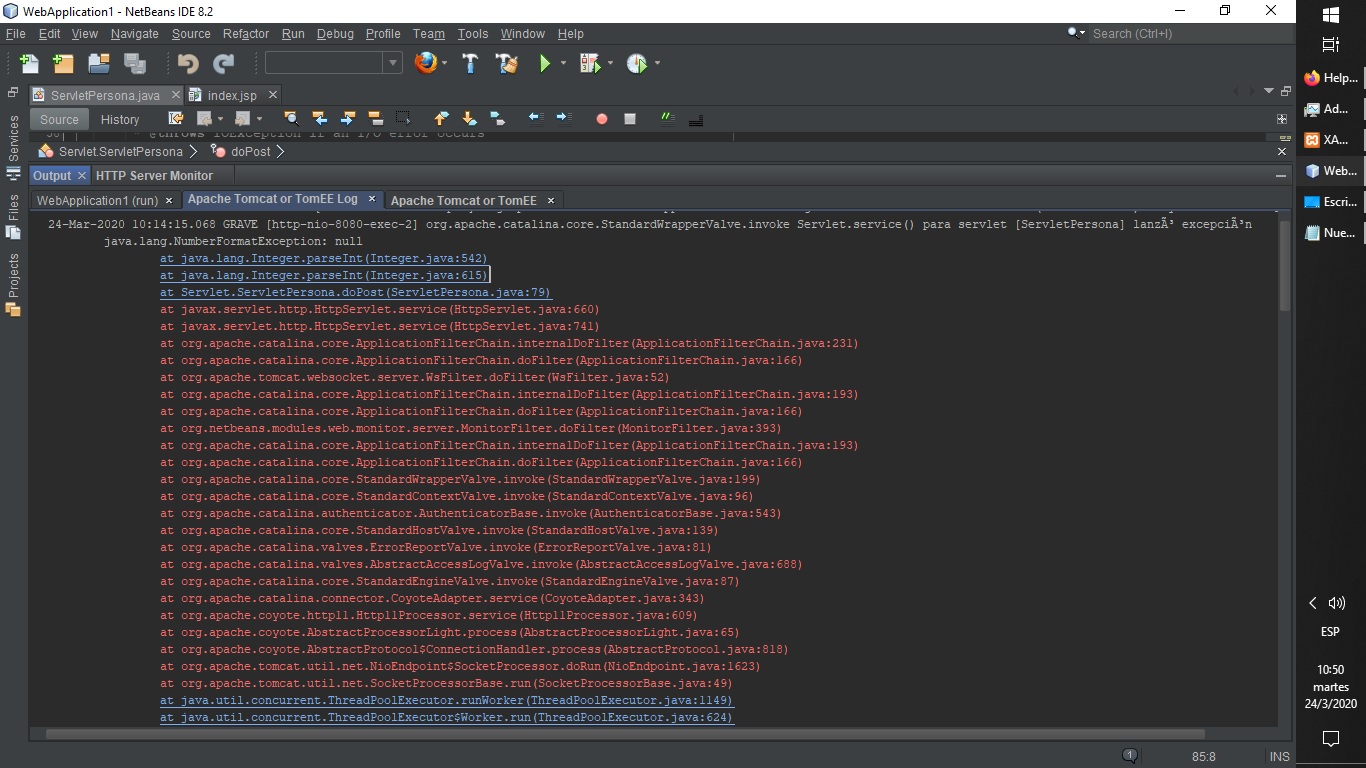Open the Debug menu
Screen dimensions: 1366x768
coord(335,33)
